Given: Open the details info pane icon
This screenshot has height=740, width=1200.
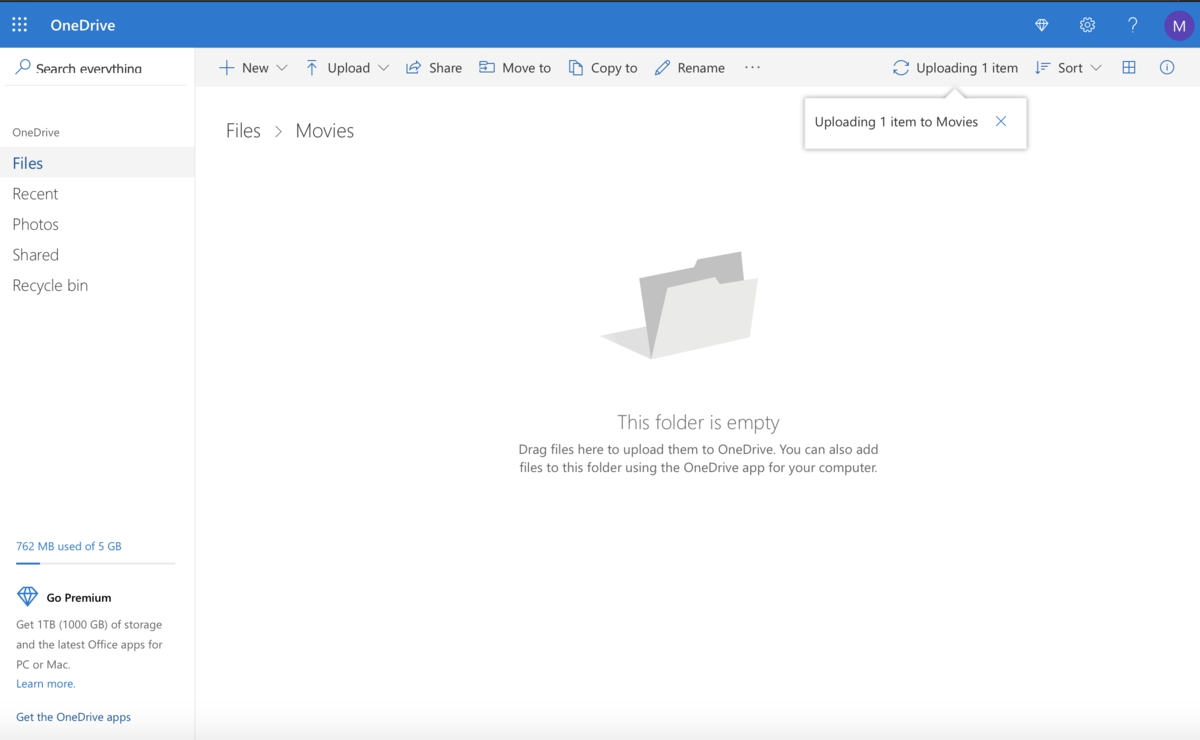Looking at the screenshot, I should 1167,68.
